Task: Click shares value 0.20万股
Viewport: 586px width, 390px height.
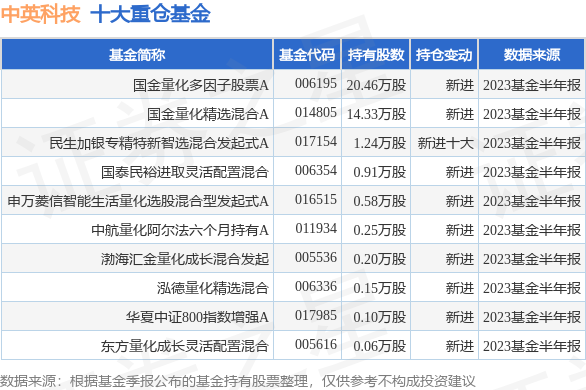Action: (x=380, y=259)
